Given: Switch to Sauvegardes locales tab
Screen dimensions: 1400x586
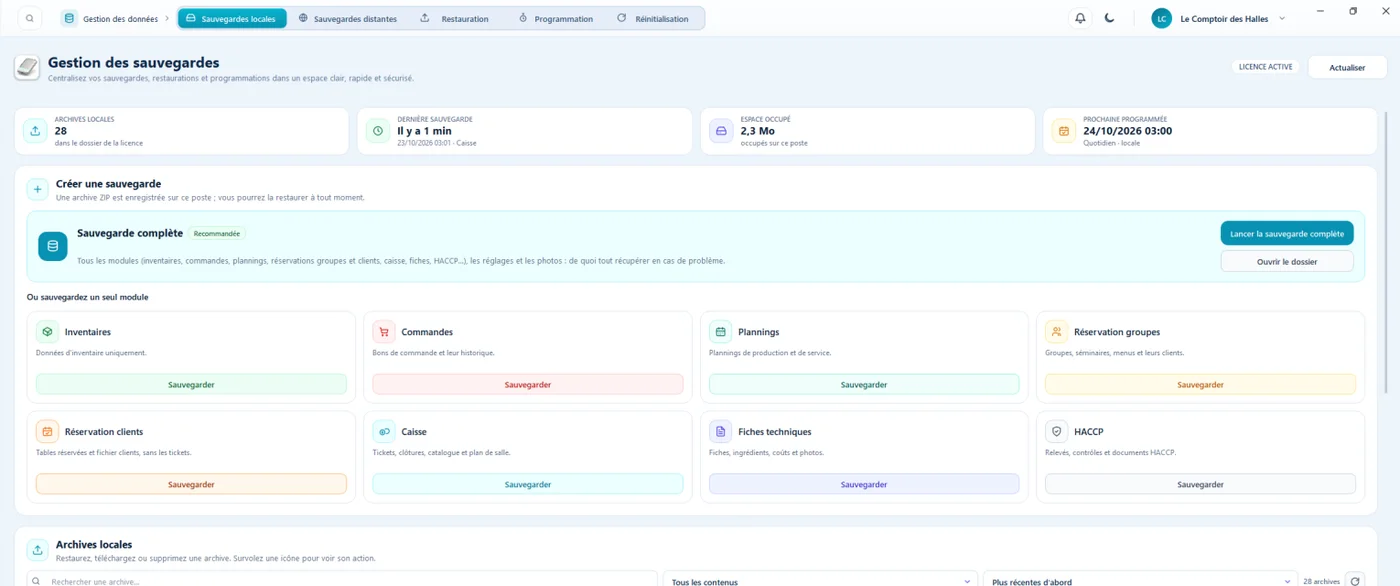Looking at the screenshot, I should (x=232, y=18).
